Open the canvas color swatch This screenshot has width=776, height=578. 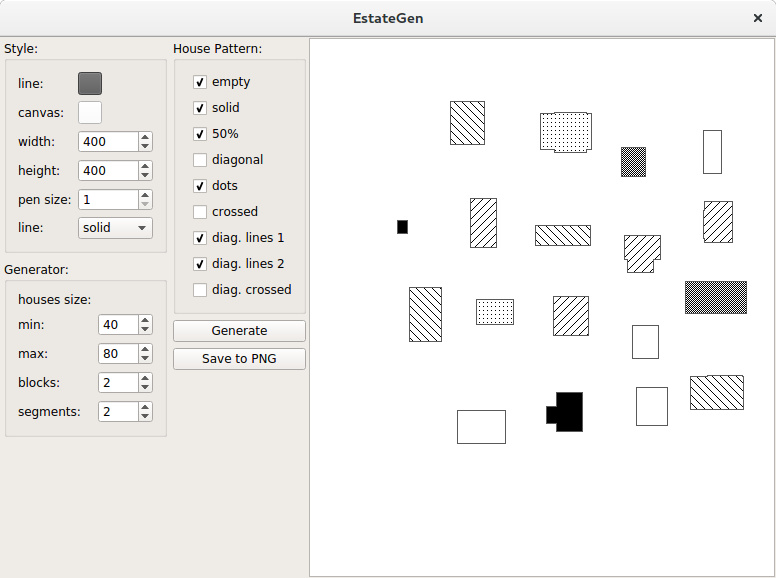point(90,113)
